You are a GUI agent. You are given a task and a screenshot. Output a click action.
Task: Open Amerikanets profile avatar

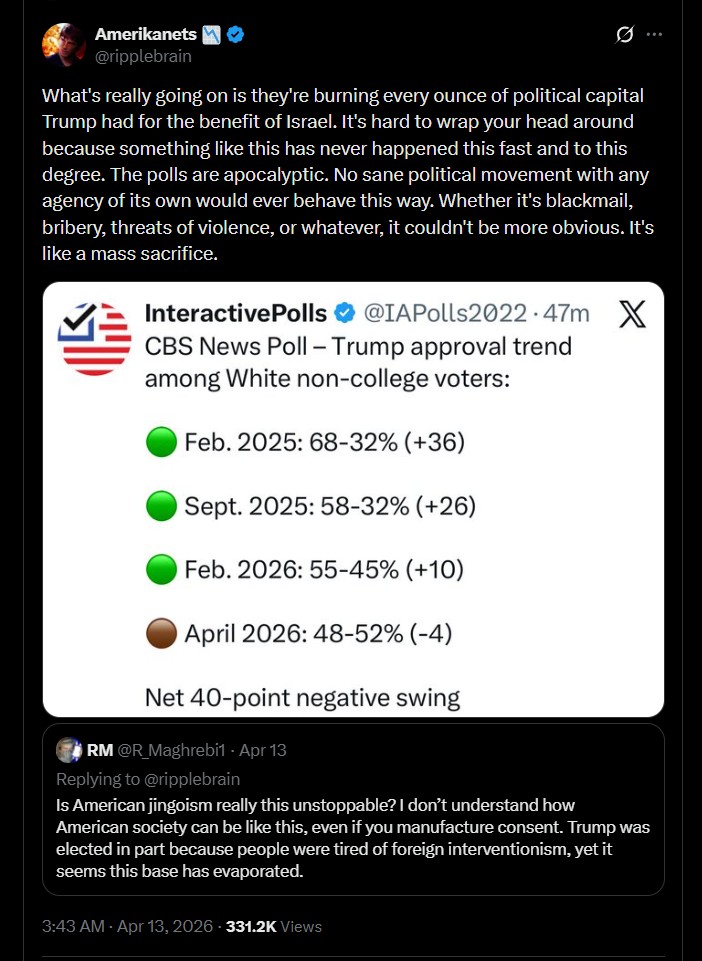coord(63,44)
